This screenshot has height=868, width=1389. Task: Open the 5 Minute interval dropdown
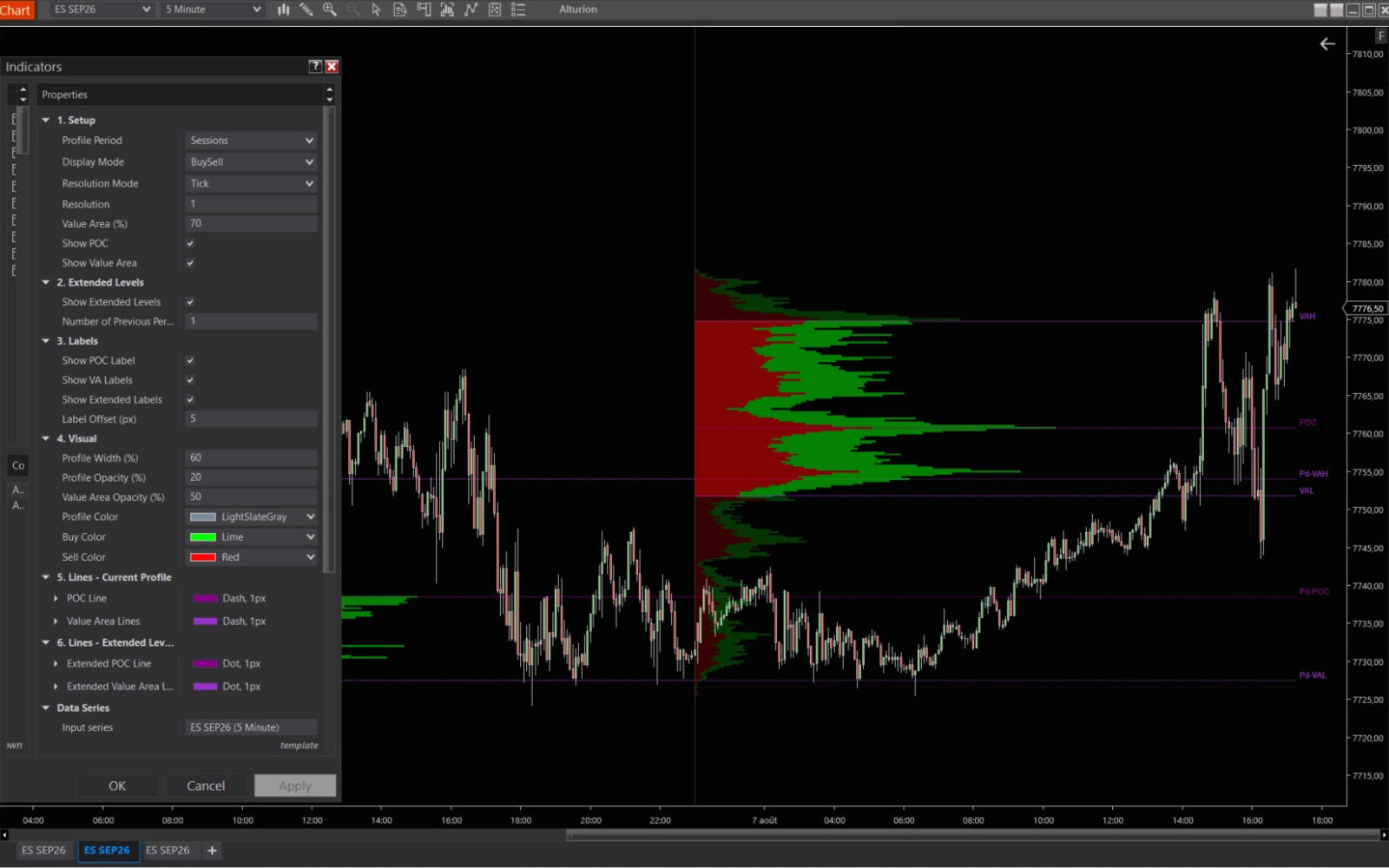(x=212, y=10)
